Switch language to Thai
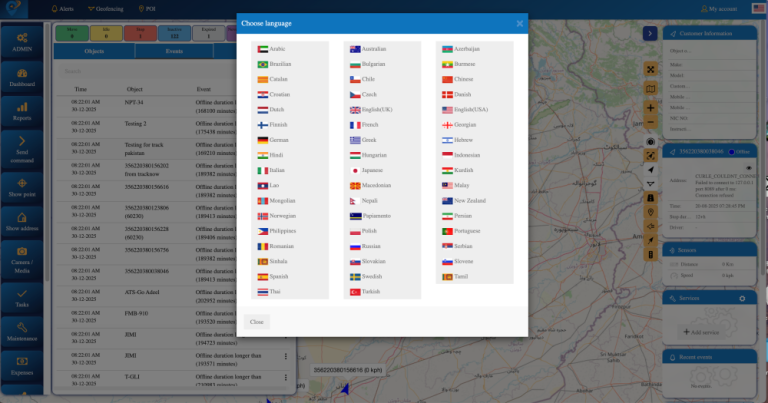The width and height of the screenshot is (768, 403). (x=275, y=292)
